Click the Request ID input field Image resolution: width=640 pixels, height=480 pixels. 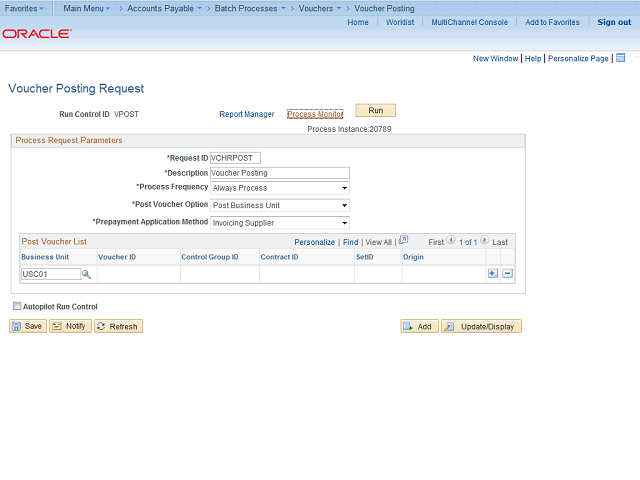point(235,158)
